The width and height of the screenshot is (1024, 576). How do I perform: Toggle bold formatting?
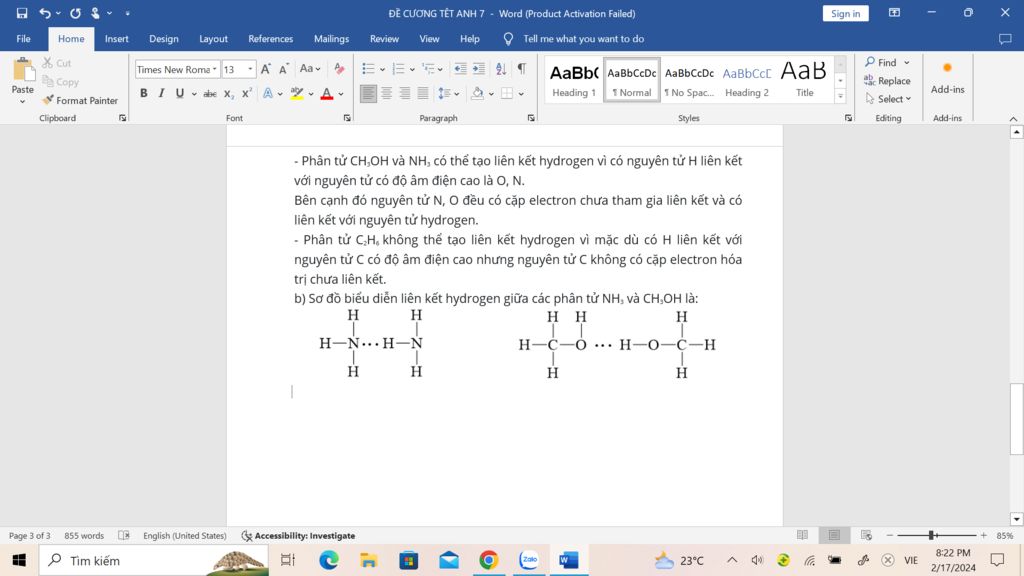(144, 93)
